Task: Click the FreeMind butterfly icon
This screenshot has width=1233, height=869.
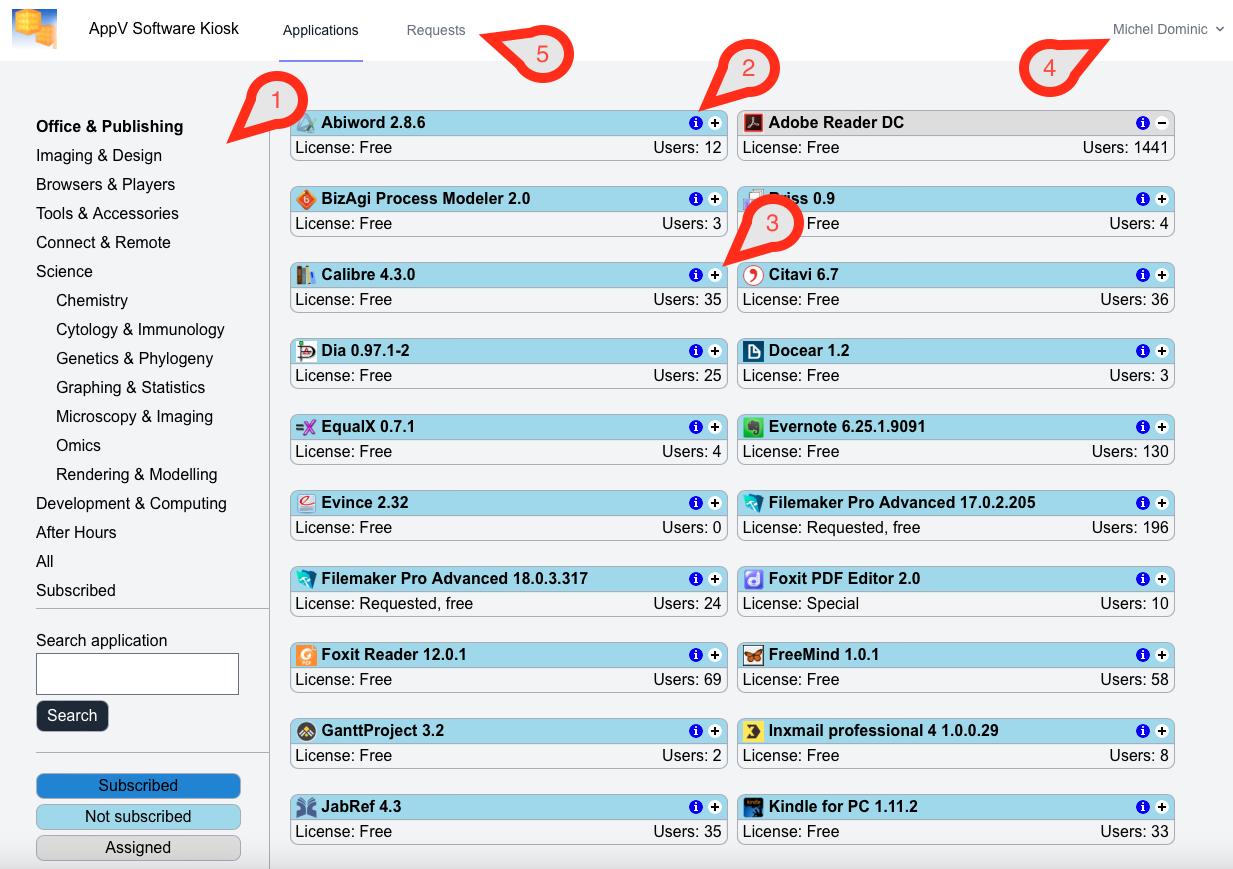Action: point(753,655)
